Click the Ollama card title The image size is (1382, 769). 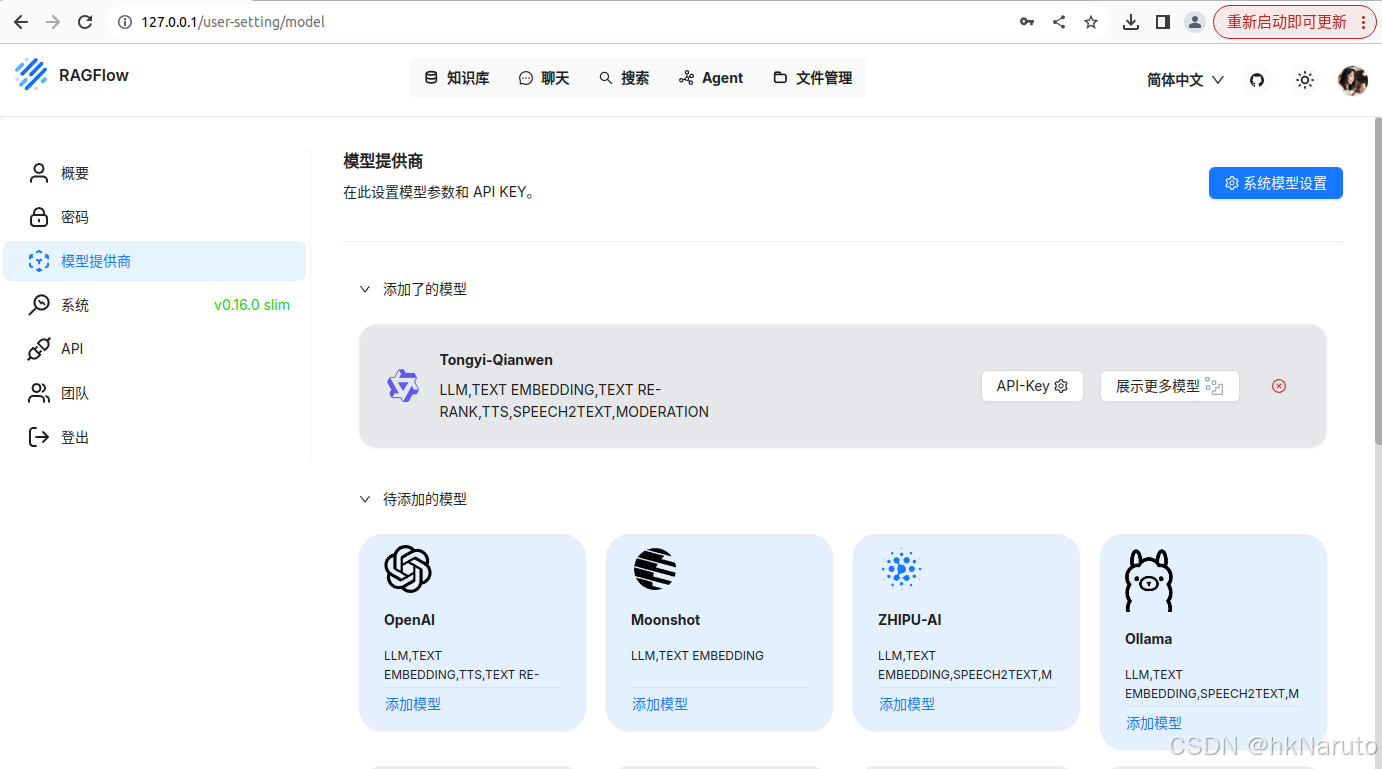click(1148, 639)
